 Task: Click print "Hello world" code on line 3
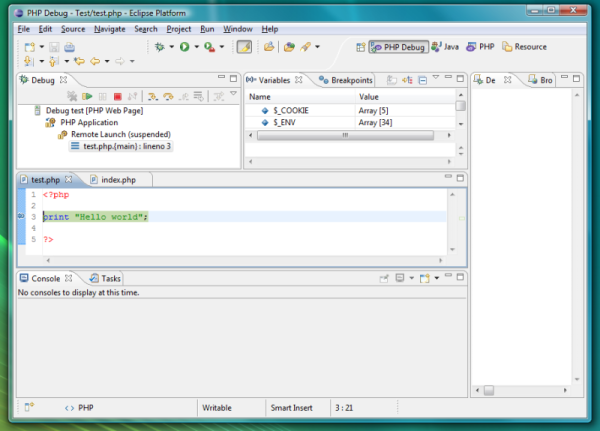point(95,217)
